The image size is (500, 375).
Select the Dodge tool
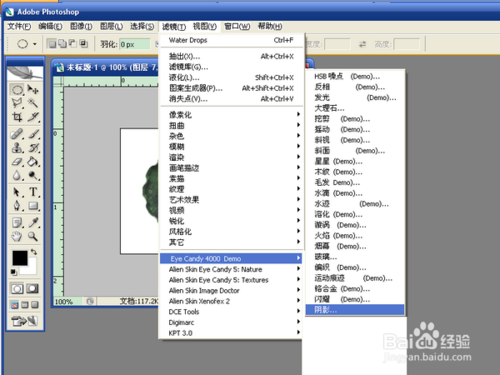tap(33, 175)
